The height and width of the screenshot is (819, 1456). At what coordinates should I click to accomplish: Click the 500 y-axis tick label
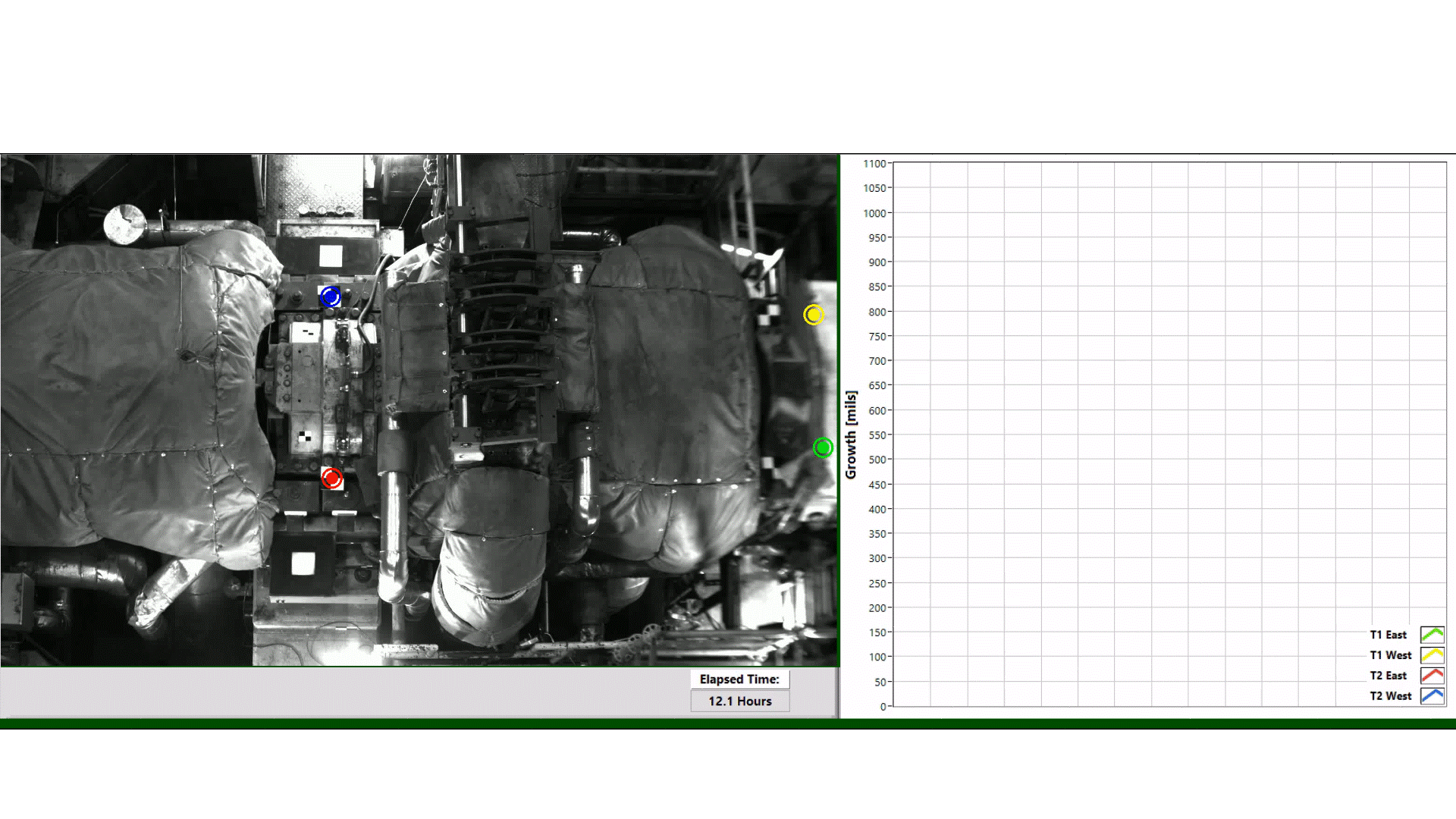tap(877, 460)
